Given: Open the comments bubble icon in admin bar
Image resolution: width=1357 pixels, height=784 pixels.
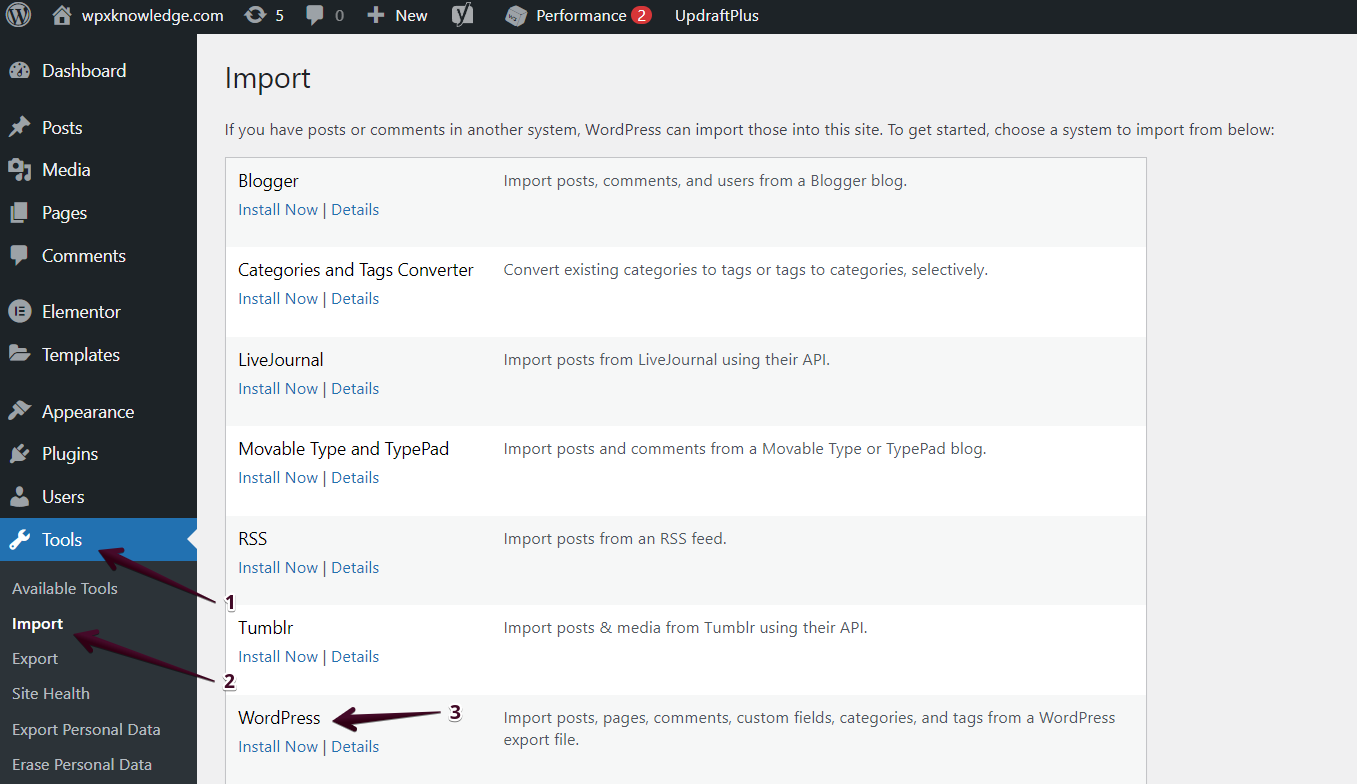Looking at the screenshot, I should tap(315, 16).
